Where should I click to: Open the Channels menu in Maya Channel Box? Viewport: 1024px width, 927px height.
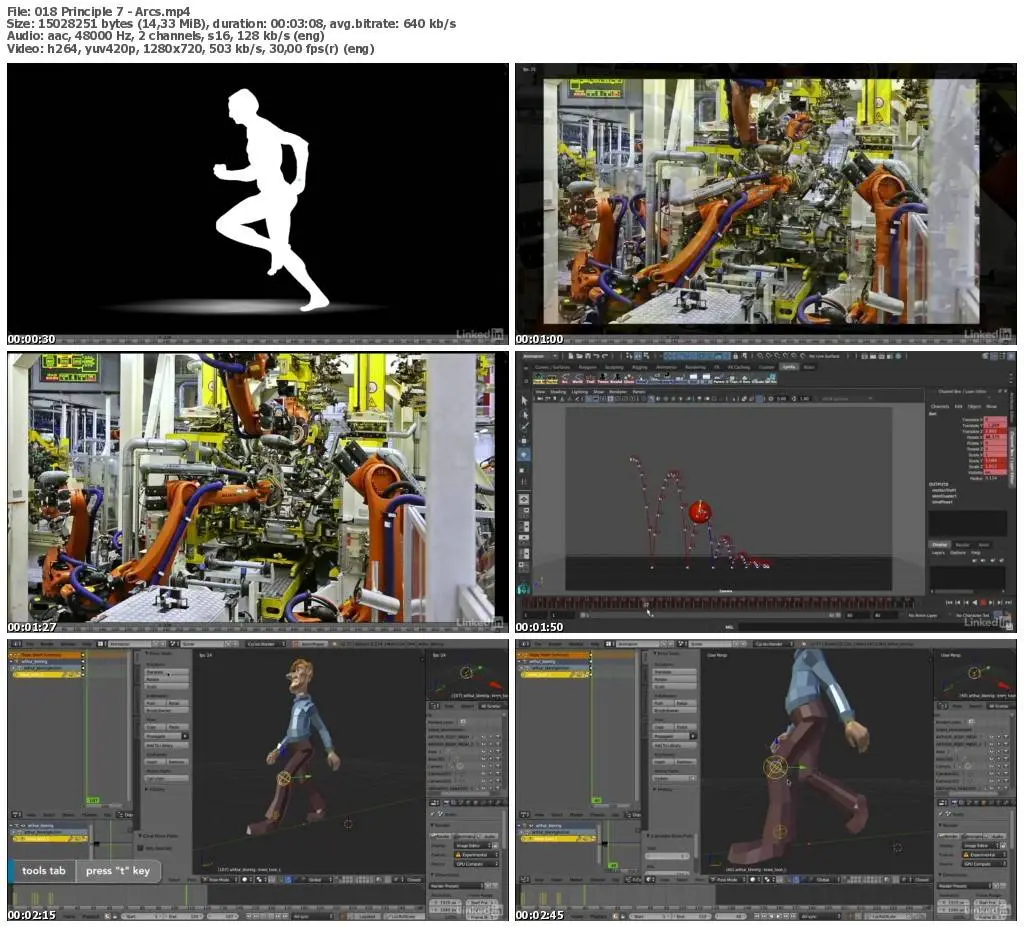(x=940, y=406)
